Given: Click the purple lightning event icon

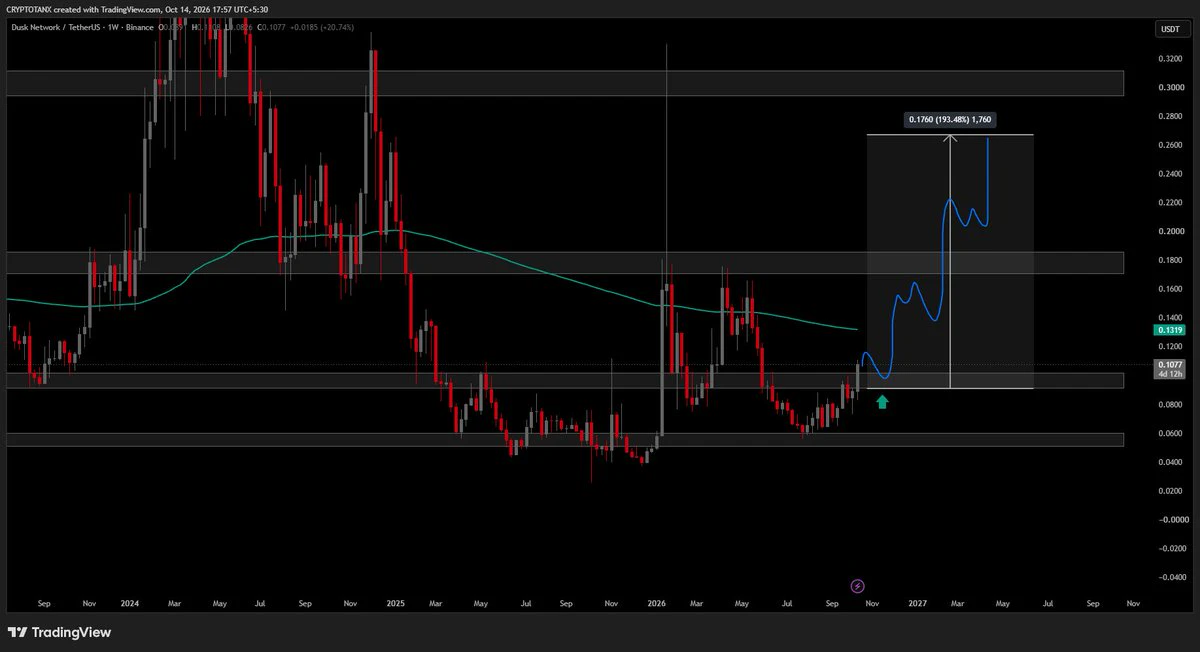Looking at the screenshot, I should 857,585.
